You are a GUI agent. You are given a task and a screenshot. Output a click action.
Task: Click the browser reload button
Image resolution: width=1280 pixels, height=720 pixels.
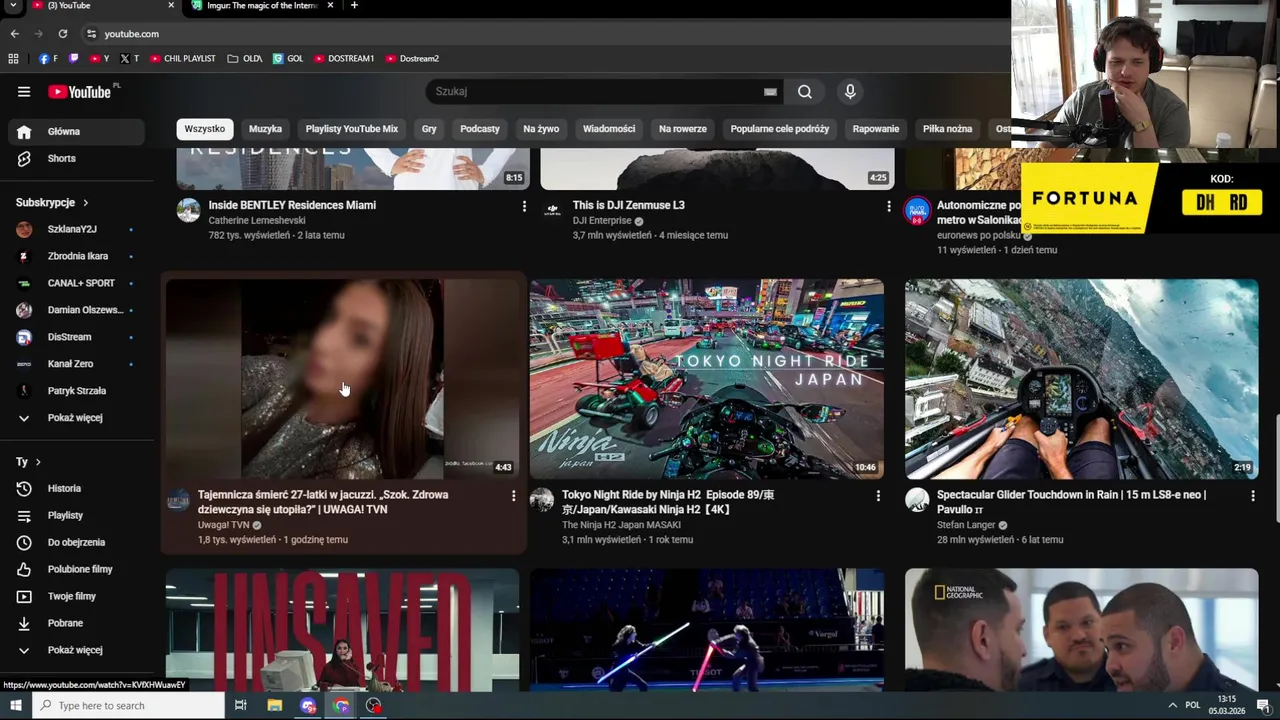(x=62, y=34)
